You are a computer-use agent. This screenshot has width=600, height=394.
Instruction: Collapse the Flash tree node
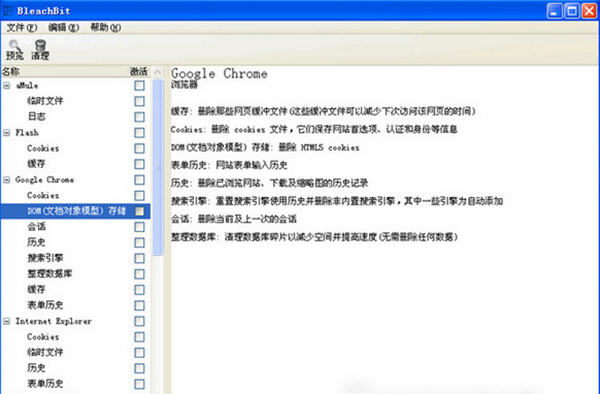click(x=7, y=133)
